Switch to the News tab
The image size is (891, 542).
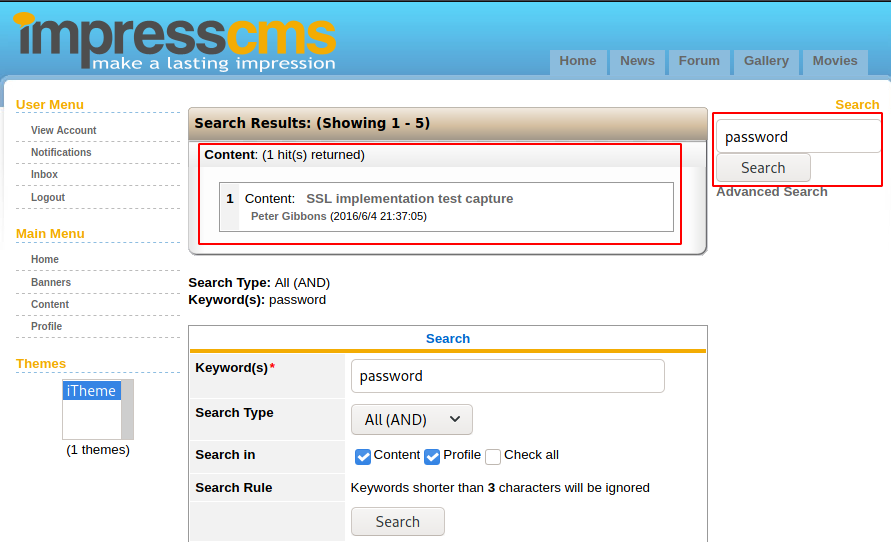637,61
